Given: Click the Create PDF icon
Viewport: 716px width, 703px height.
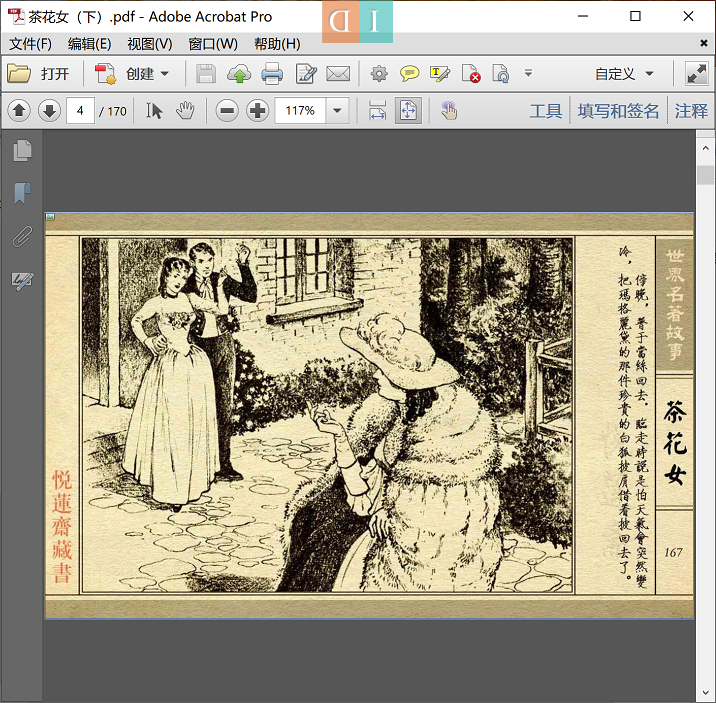Looking at the screenshot, I should tap(105, 73).
